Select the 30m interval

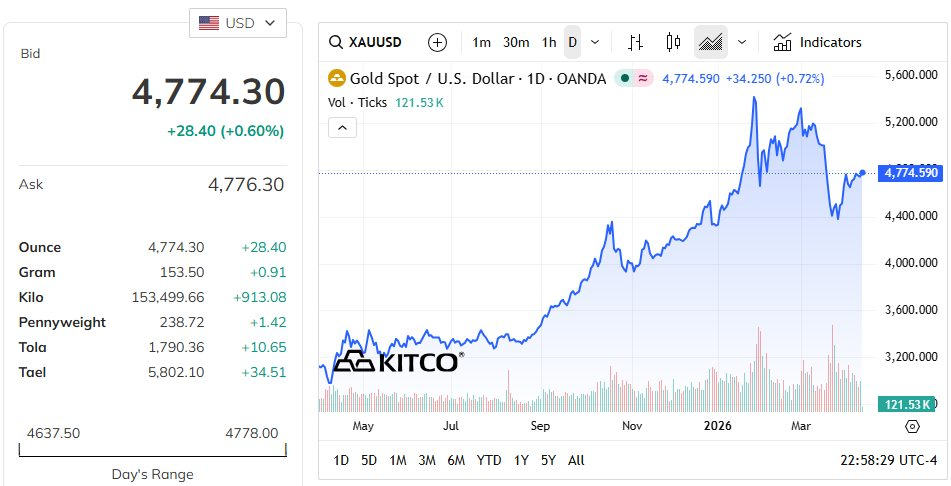point(516,42)
